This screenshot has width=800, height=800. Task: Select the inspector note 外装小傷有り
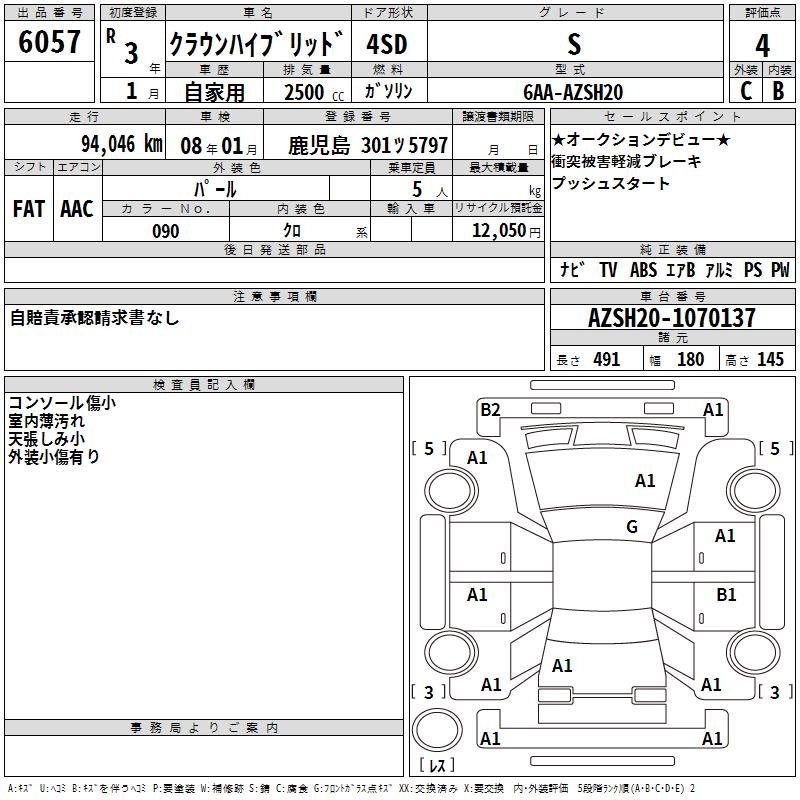[54, 457]
